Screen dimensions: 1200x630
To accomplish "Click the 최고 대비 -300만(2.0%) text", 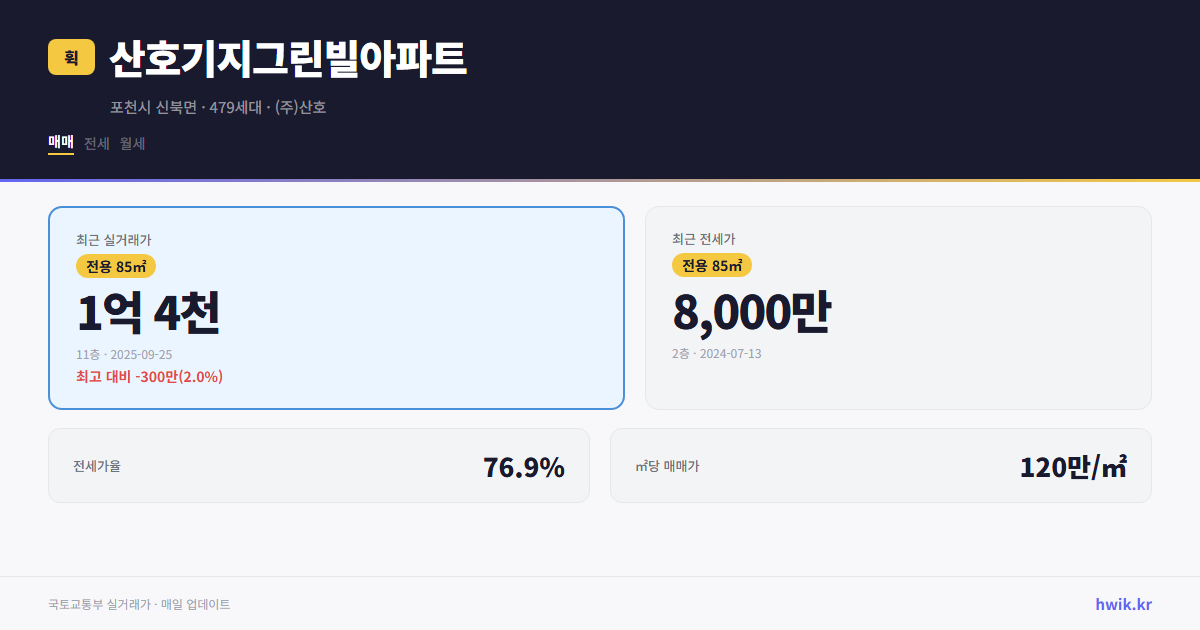I will point(150,377).
